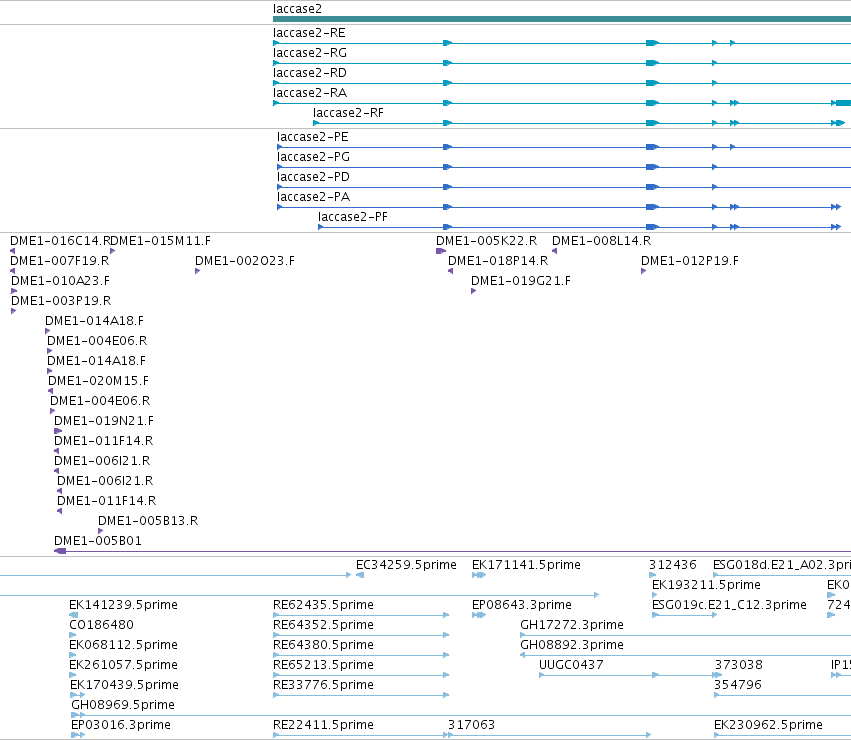Click the EP03016.3prime label
Screen dimensions: 851x740
tap(121, 726)
